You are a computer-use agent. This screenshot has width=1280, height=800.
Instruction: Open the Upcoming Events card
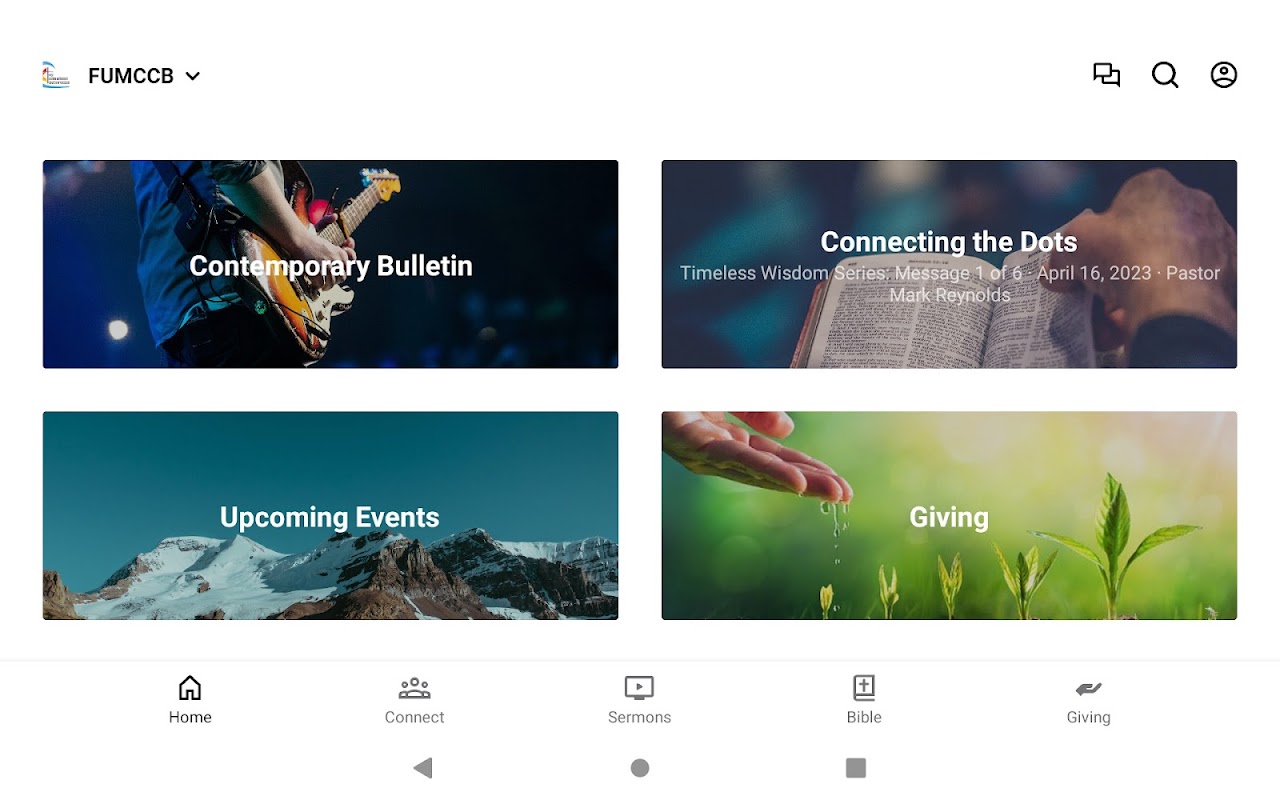[330, 516]
